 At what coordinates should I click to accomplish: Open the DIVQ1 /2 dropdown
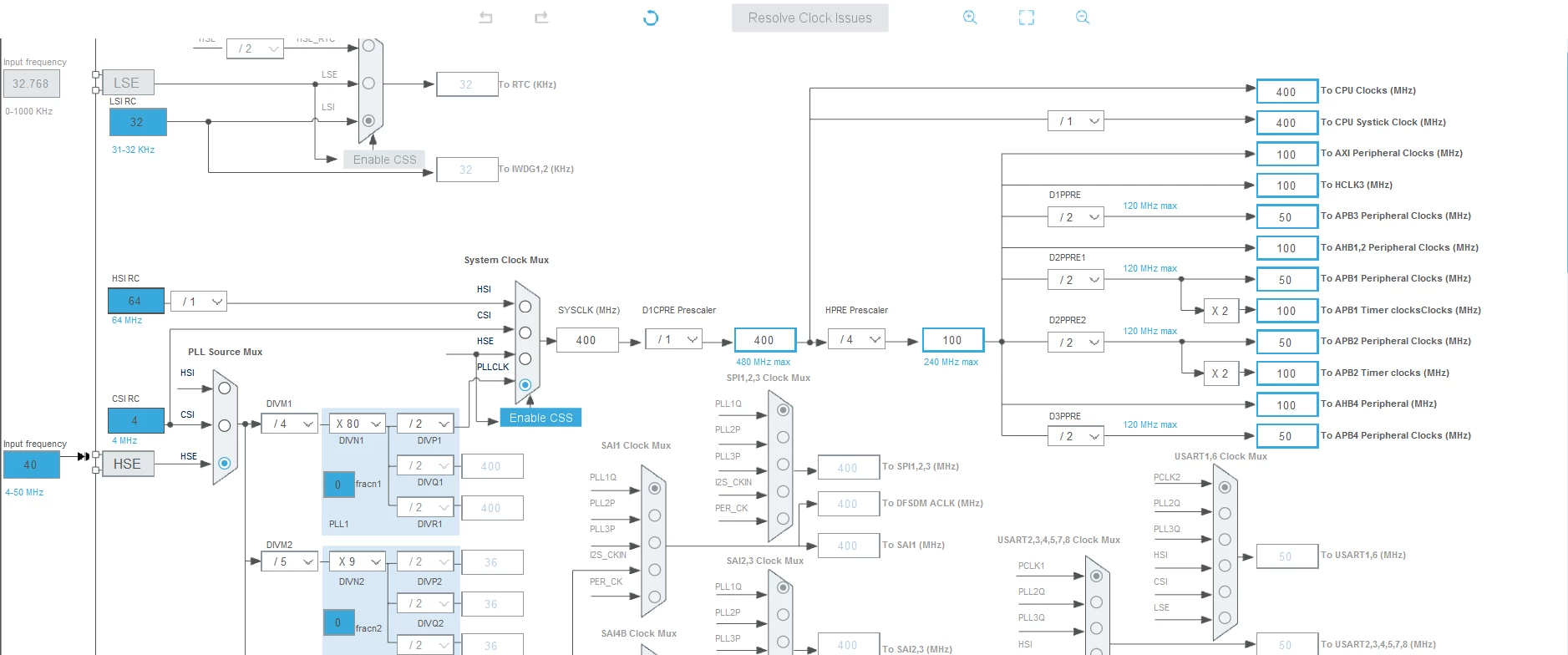click(425, 465)
